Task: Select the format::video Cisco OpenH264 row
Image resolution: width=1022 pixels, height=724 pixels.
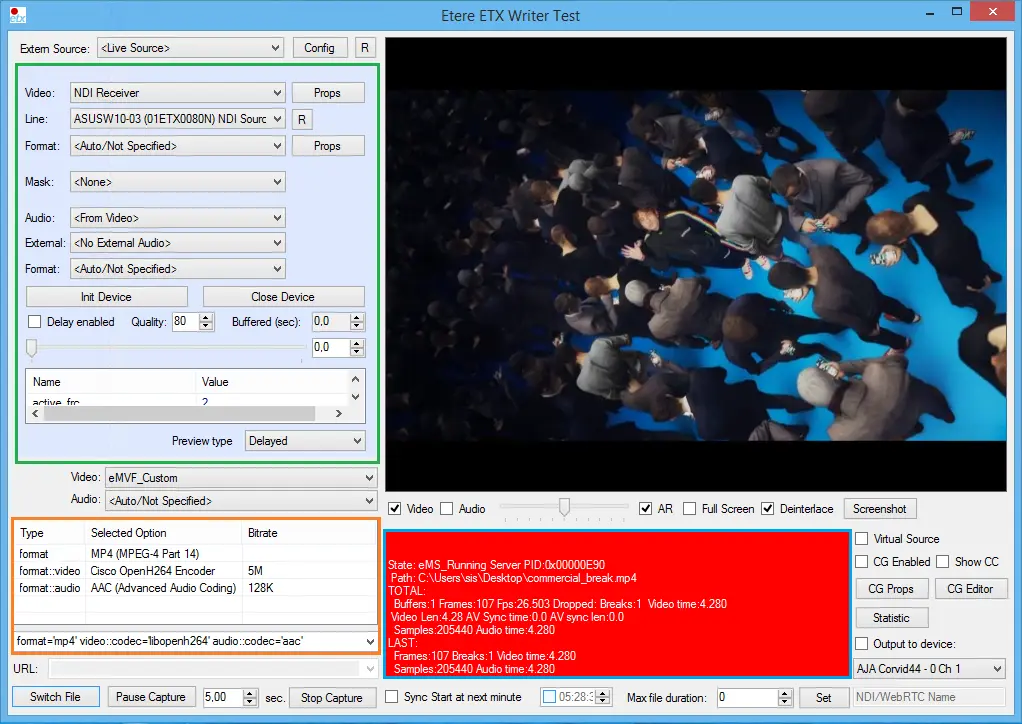Action: [150, 571]
